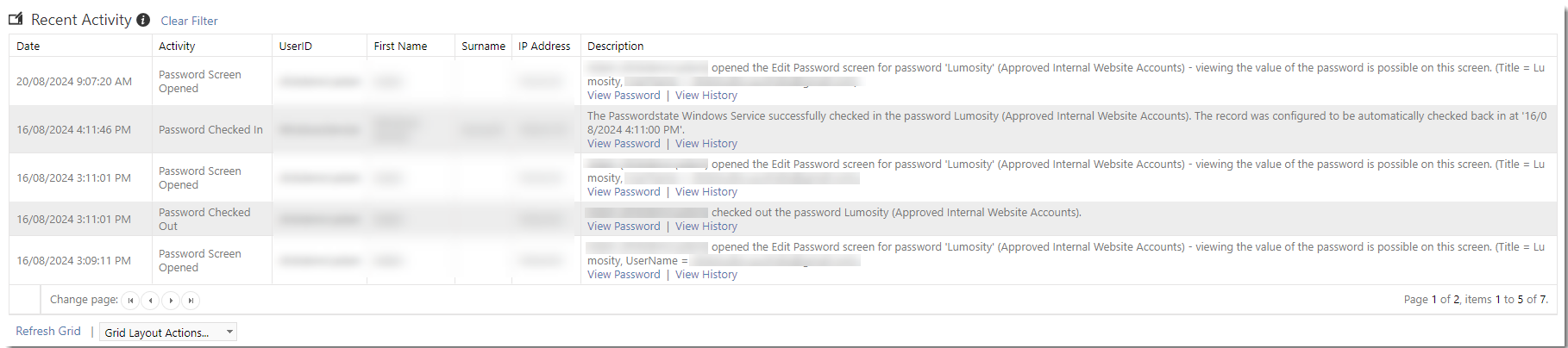Sort by the UserID column header
1568x348 pixels.
tap(296, 47)
